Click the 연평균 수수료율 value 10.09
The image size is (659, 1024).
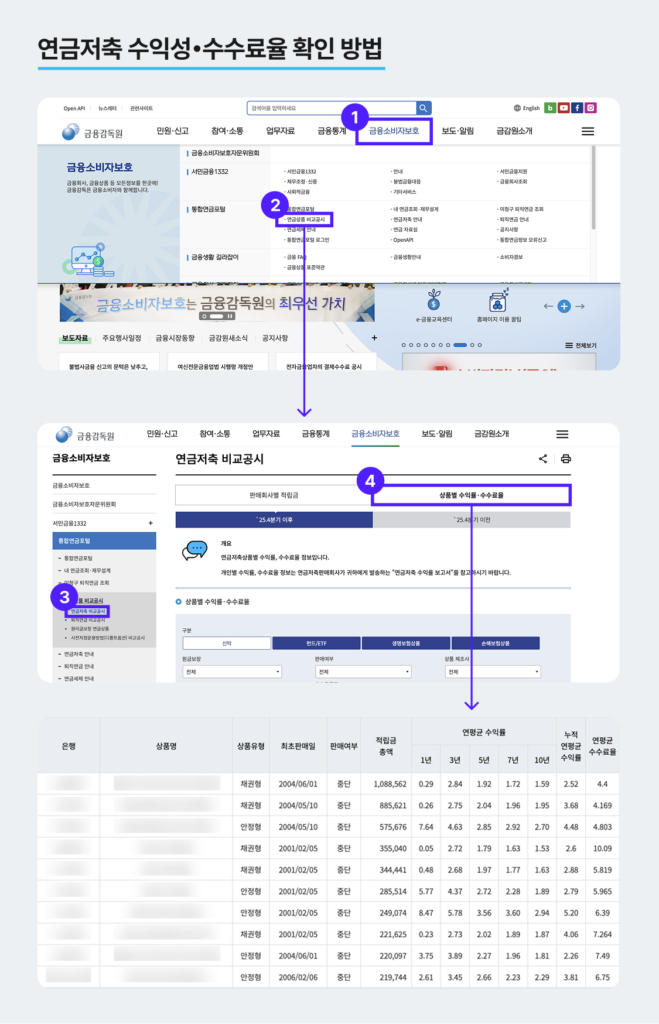pos(602,848)
